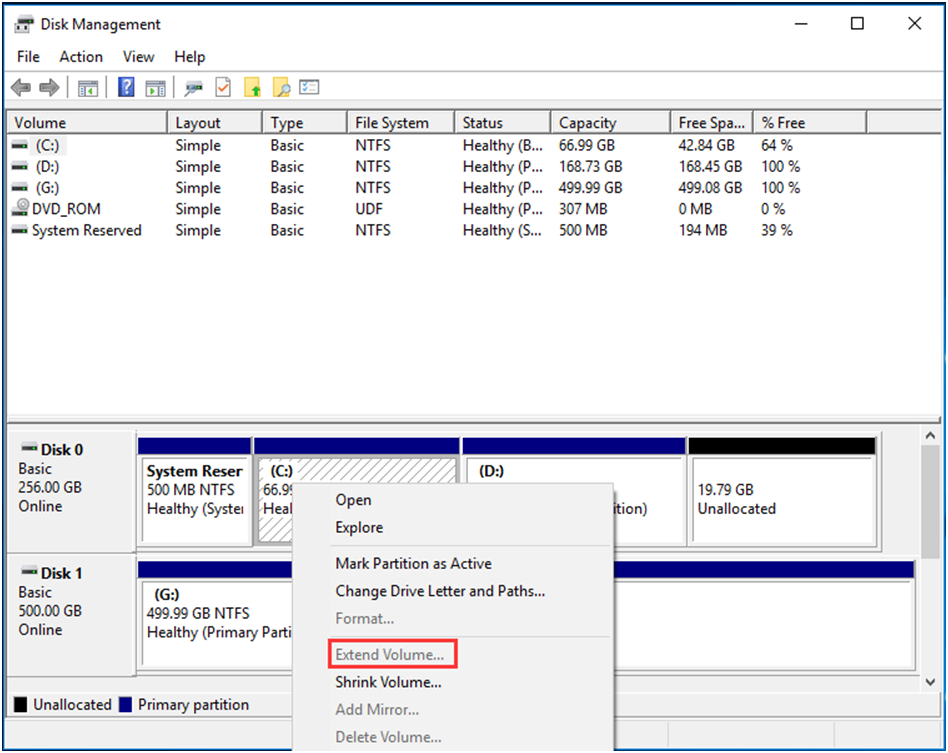Image resolution: width=948 pixels, height=753 pixels.
Task: Toggle the Show/Hide Action Pane icon
Action: click(x=155, y=88)
